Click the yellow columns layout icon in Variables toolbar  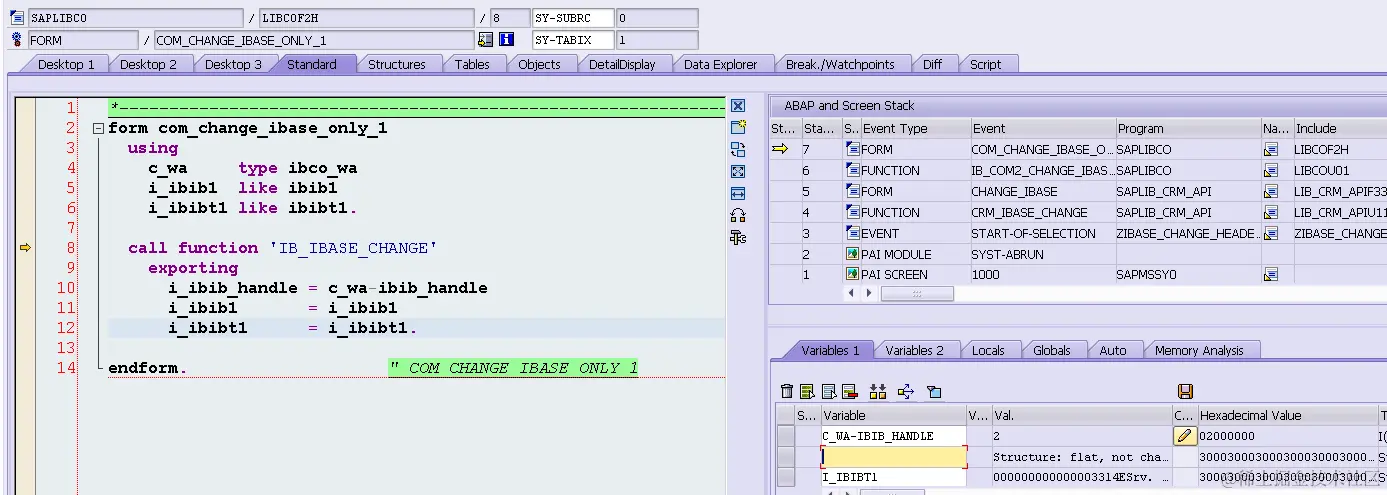(x=878, y=391)
